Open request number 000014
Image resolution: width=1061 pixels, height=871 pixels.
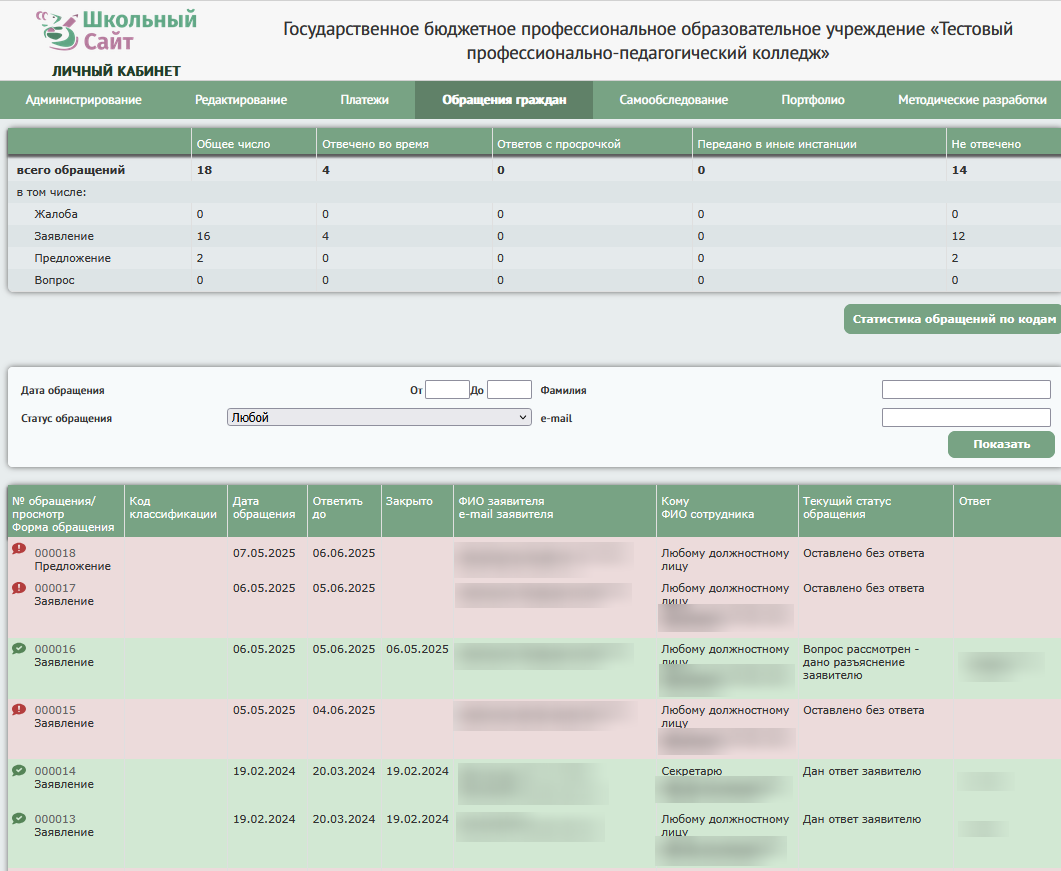55,771
